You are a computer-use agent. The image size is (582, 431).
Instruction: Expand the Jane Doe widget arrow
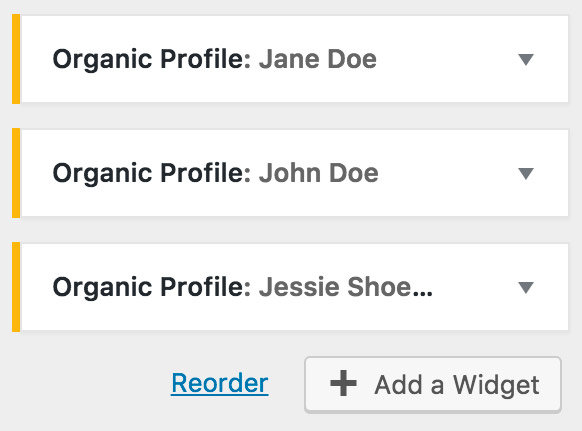(526, 59)
